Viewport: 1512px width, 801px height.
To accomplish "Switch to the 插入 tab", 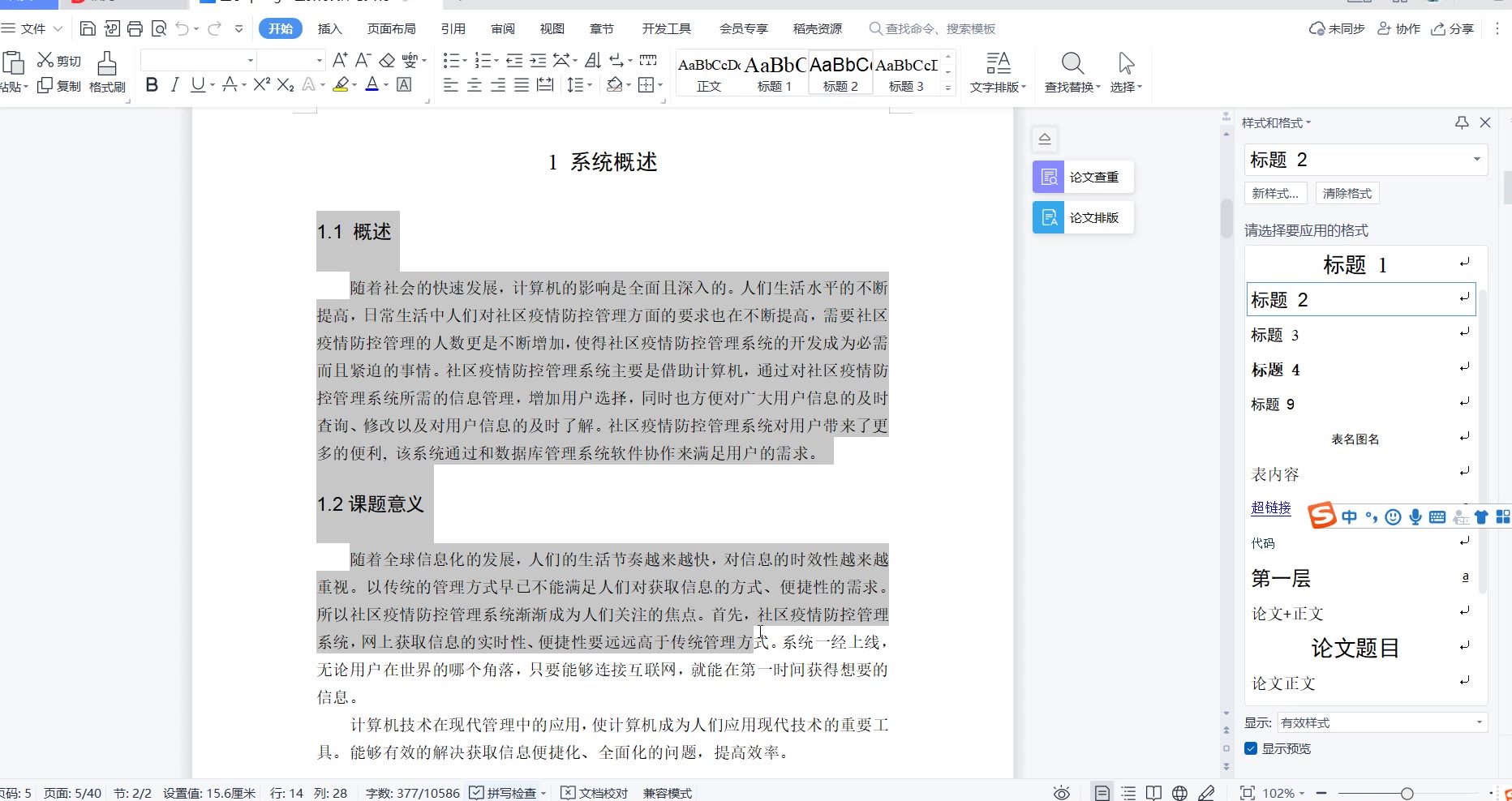I will tap(330, 29).
